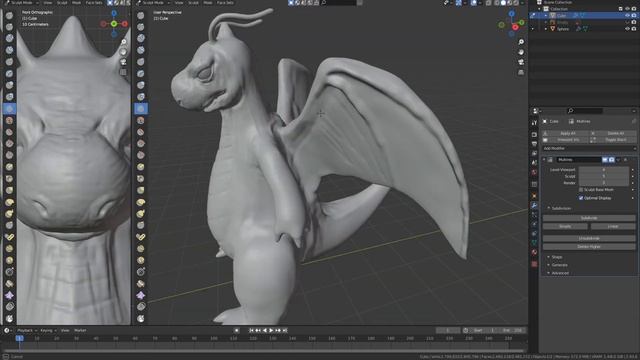640x360 pixels.
Task: Hide Sphere in viewport via eye icon
Action: pos(627,29)
